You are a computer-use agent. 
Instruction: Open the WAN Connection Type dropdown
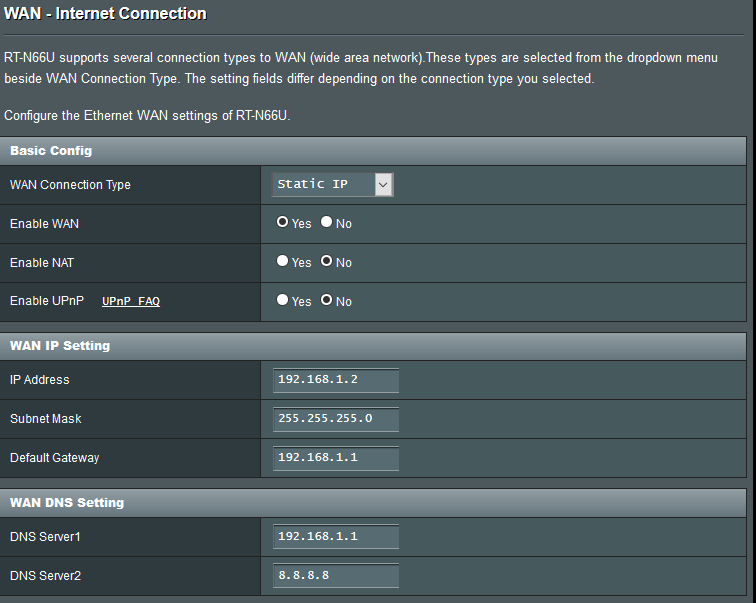tap(333, 184)
